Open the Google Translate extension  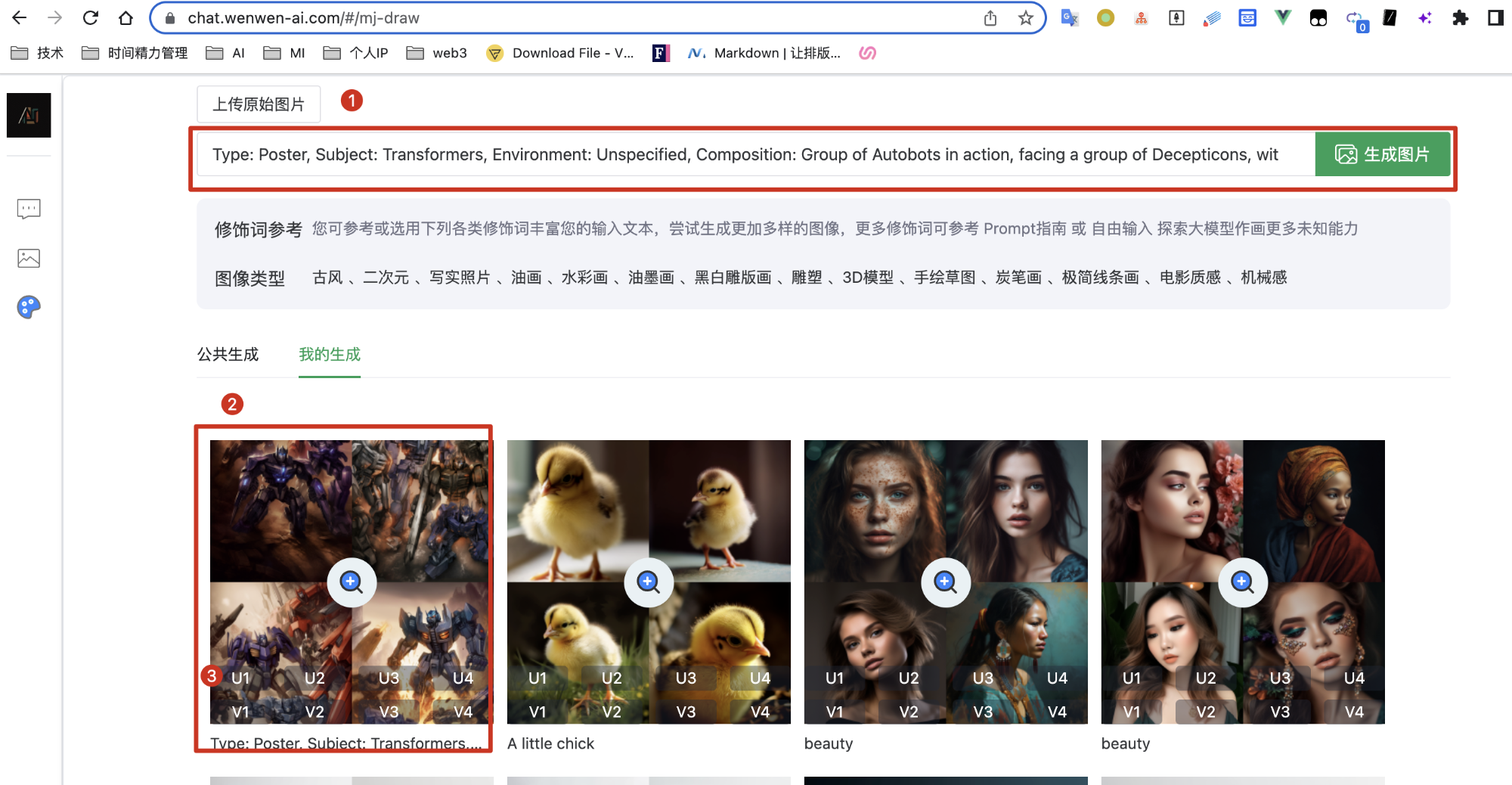coord(1069,18)
